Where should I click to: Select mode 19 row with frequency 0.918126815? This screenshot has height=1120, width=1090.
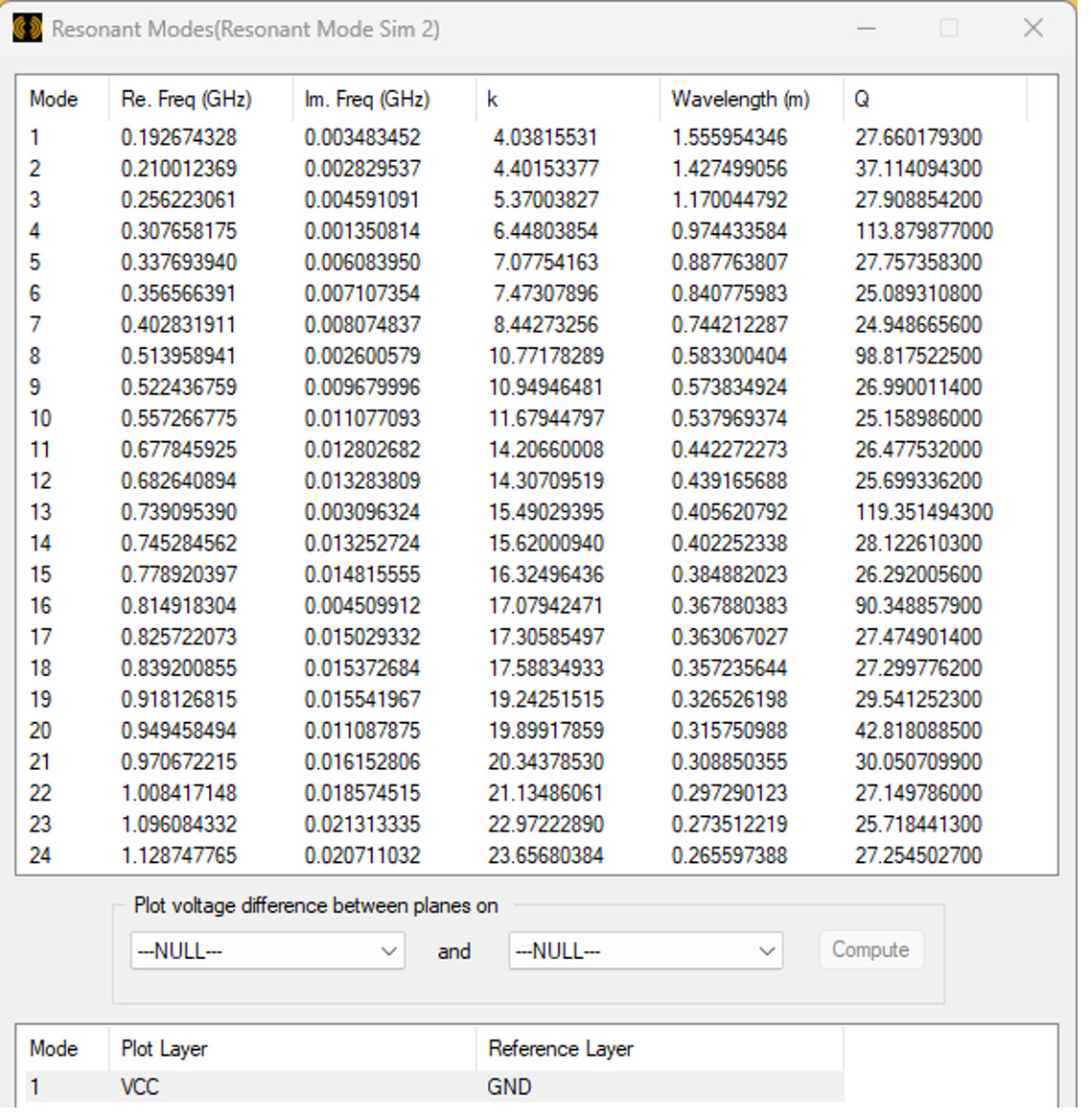pos(525,699)
